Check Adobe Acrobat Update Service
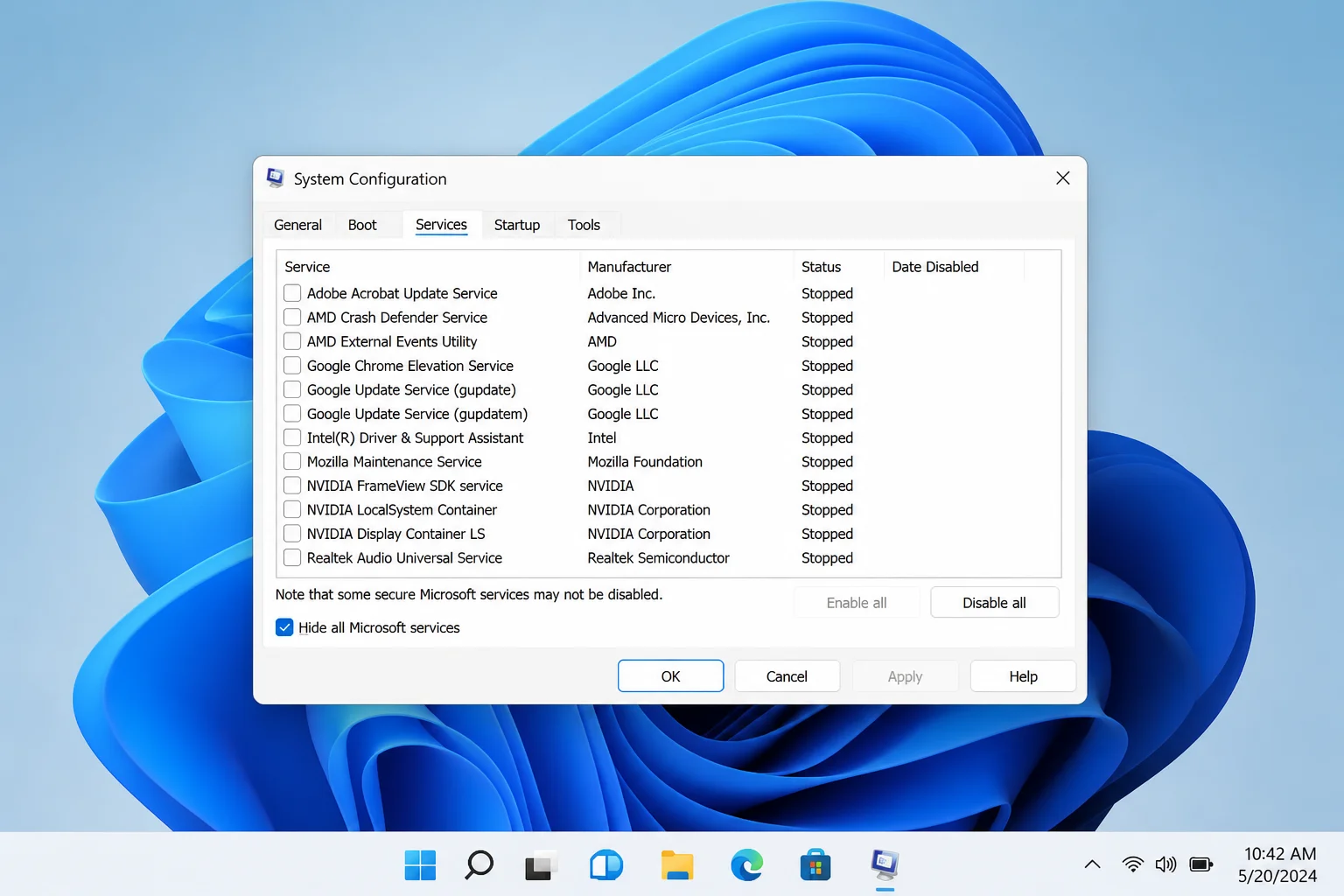 292,293
